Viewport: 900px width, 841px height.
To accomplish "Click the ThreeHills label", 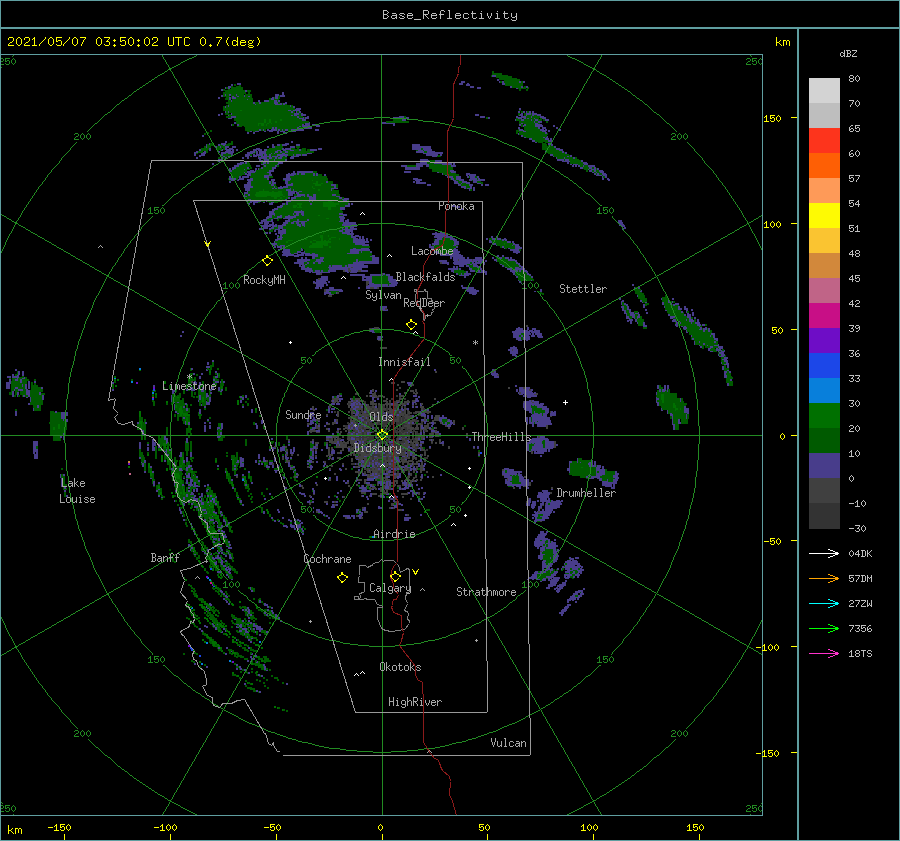I will pos(501,437).
